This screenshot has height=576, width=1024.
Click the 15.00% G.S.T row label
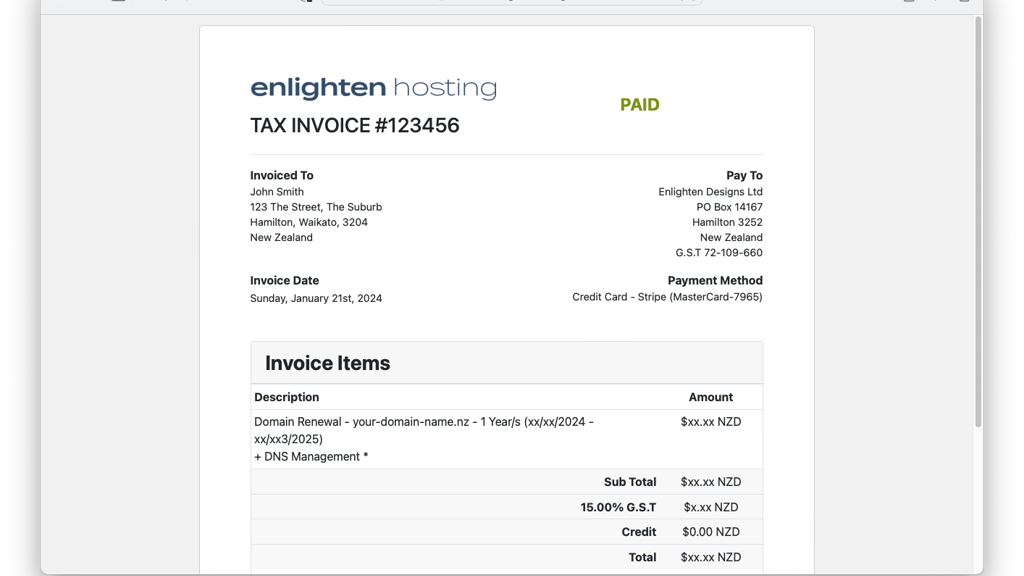618,507
